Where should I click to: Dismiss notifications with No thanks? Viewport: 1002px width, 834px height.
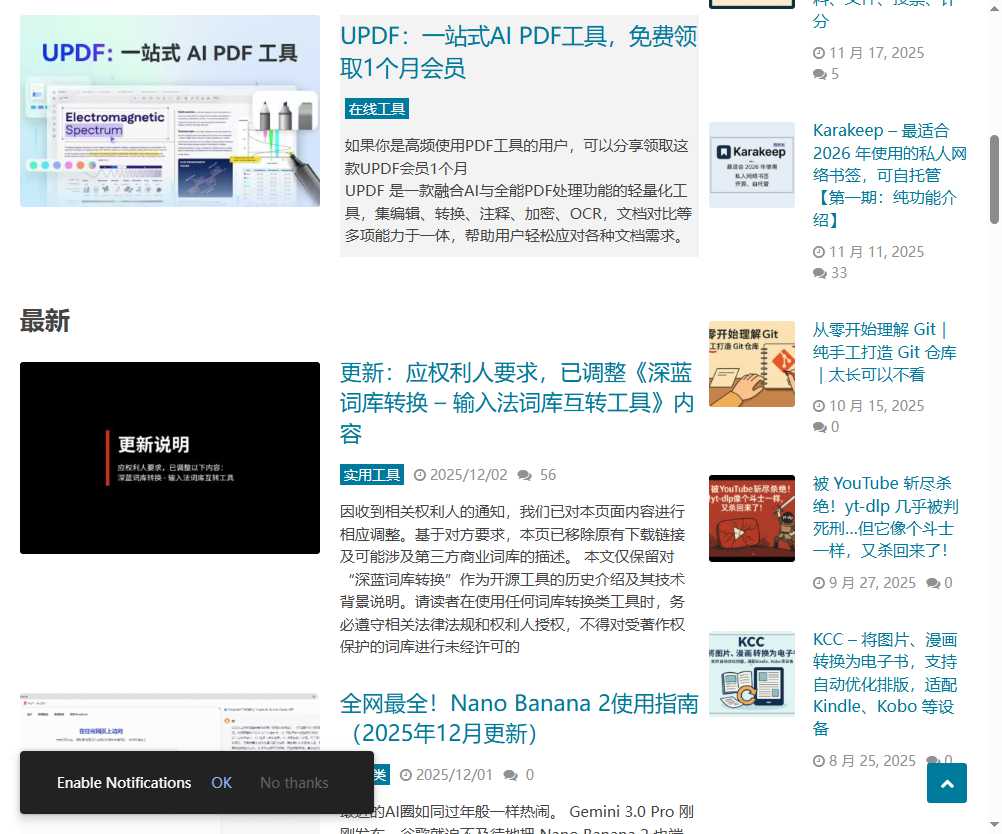294,783
